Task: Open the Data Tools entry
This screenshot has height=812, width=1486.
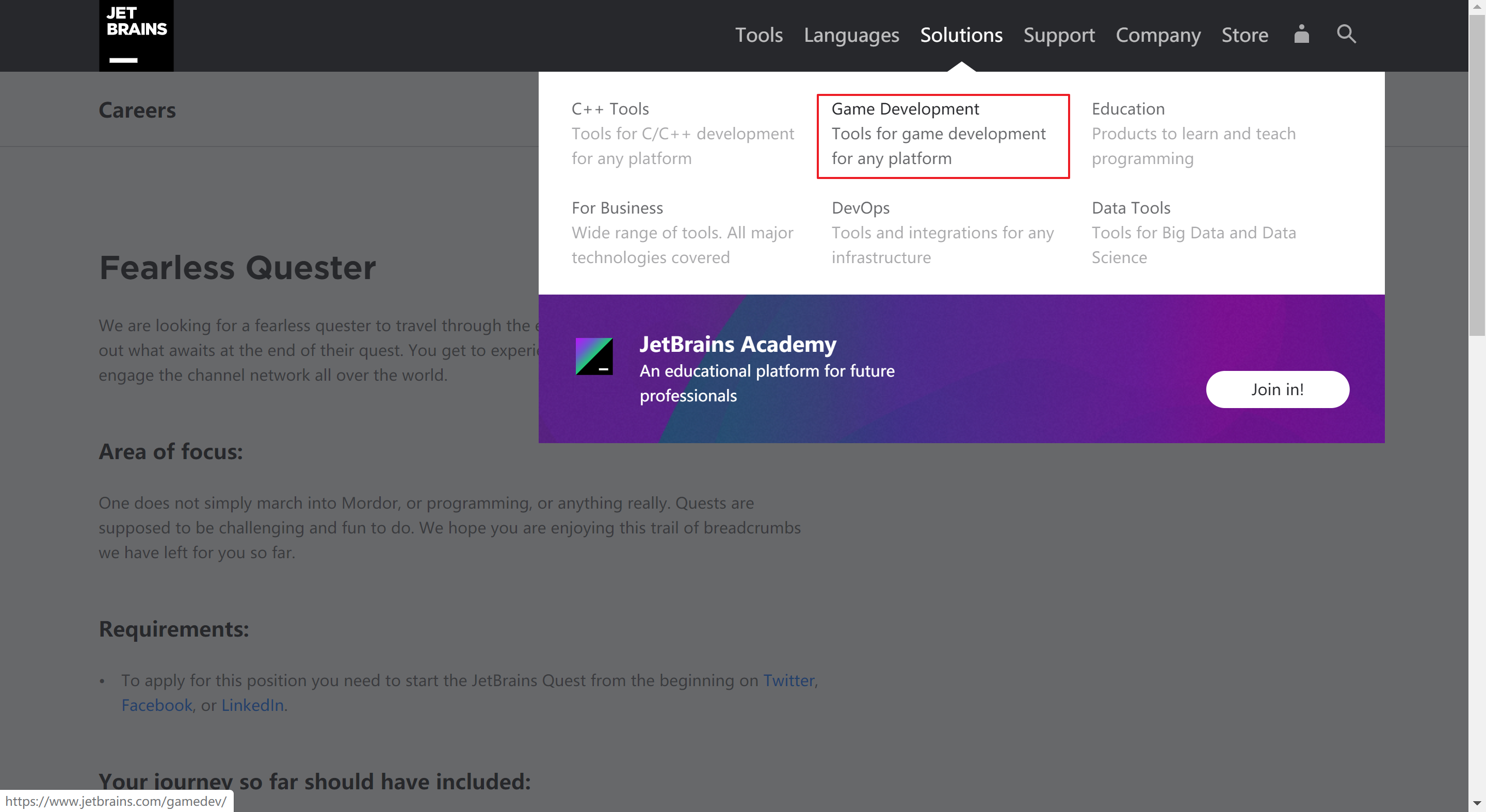Action: [1130, 207]
